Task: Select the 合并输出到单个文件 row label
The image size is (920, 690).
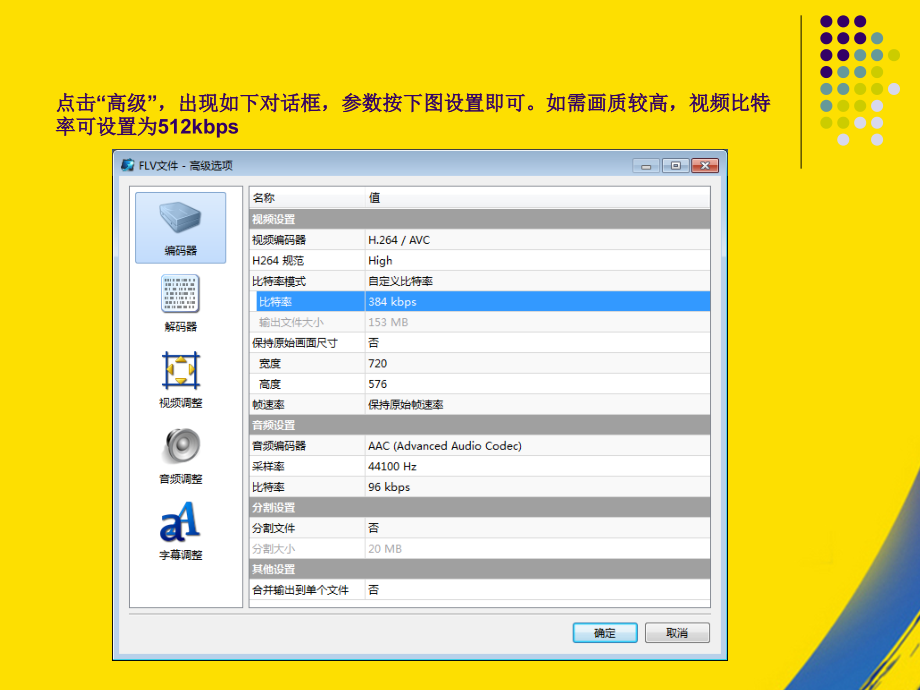Action: coord(300,590)
